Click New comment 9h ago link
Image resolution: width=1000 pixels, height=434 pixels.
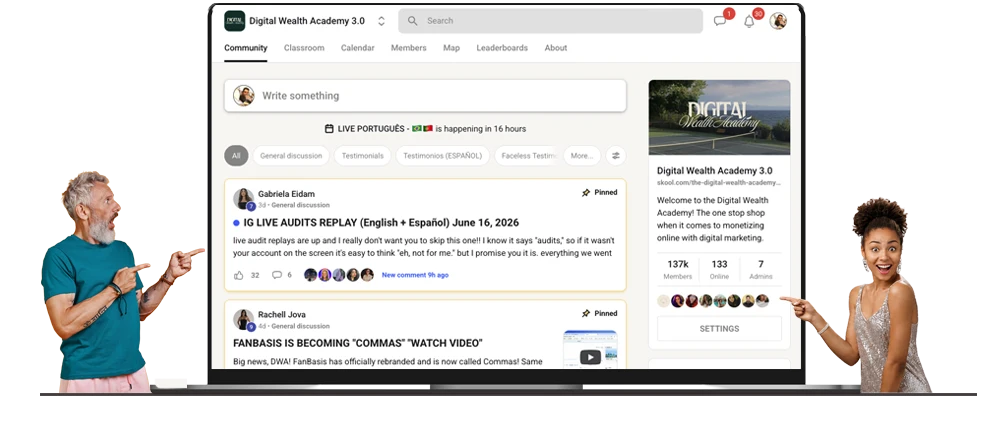point(415,275)
